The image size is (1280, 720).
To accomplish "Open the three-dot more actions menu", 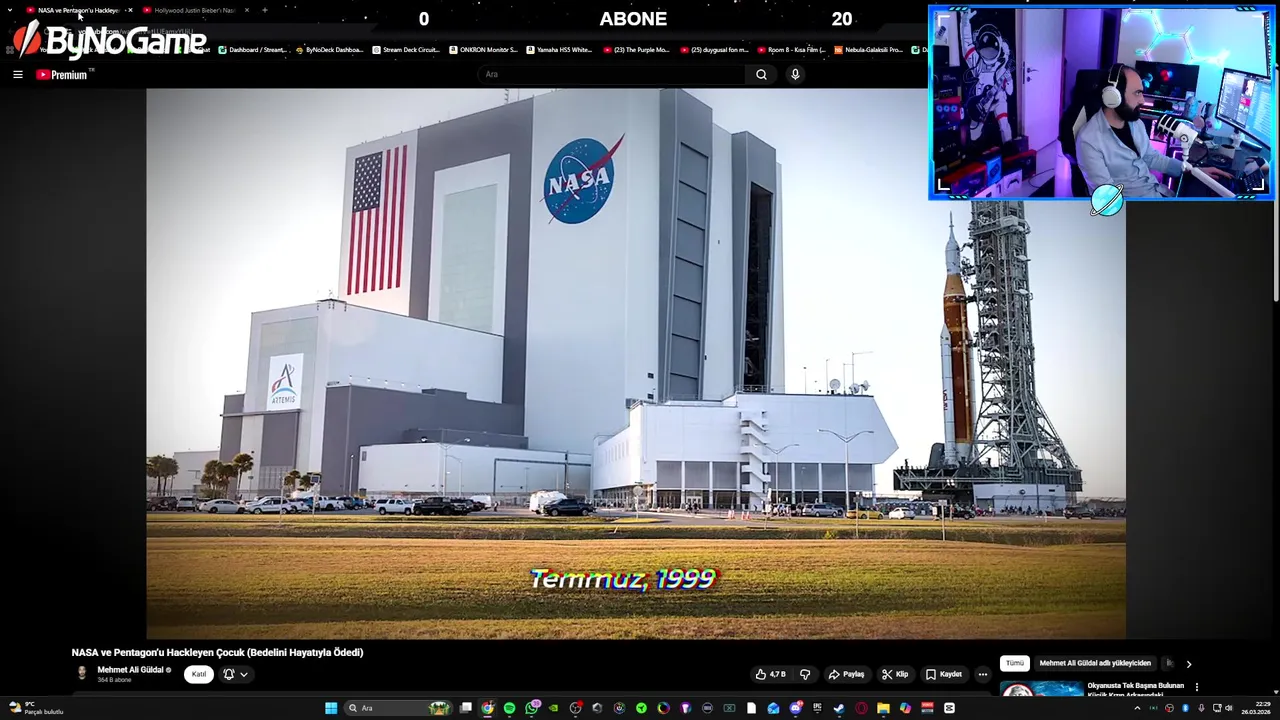I will coord(982,674).
